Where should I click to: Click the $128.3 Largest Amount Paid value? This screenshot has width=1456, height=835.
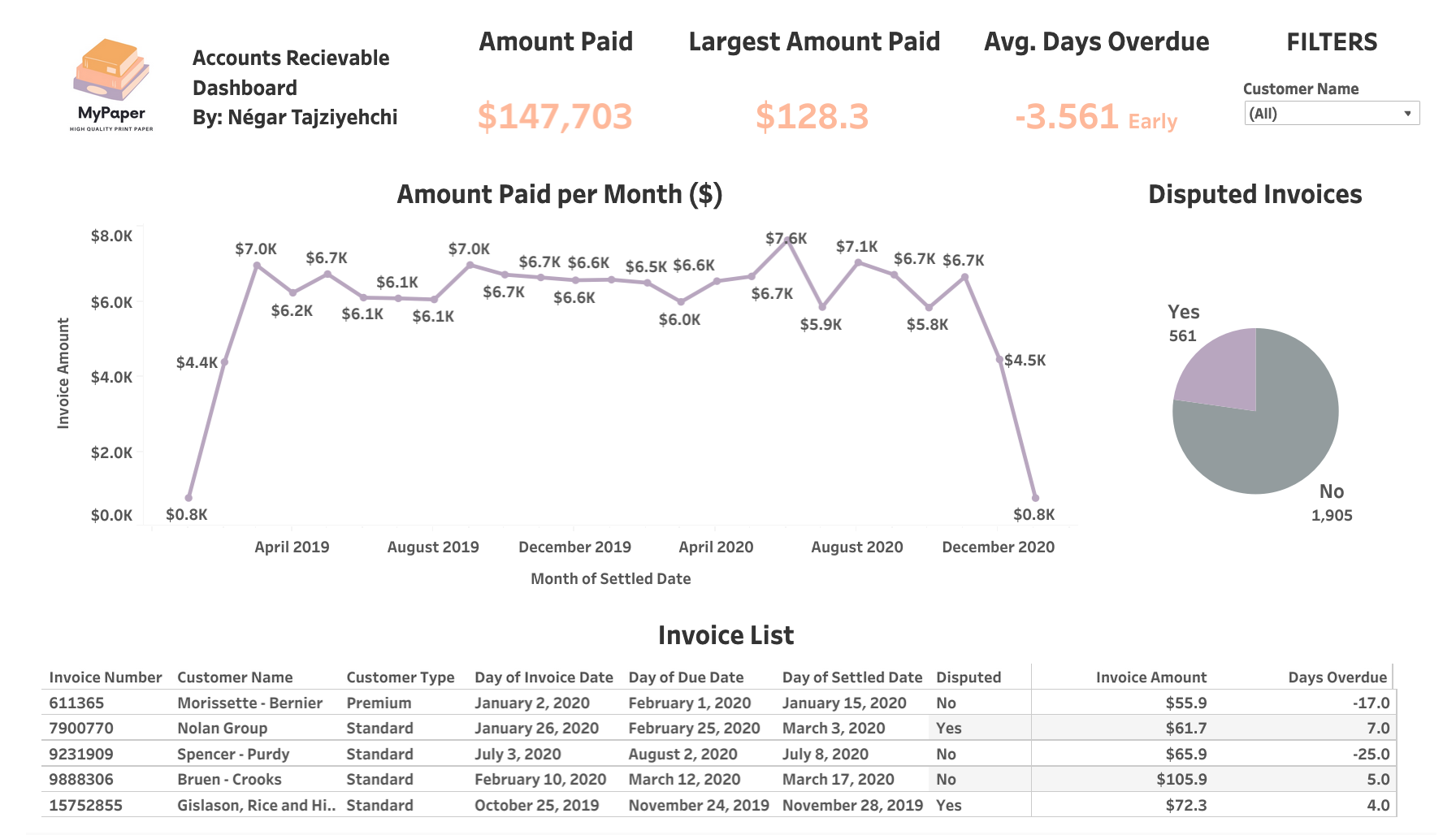point(812,117)
